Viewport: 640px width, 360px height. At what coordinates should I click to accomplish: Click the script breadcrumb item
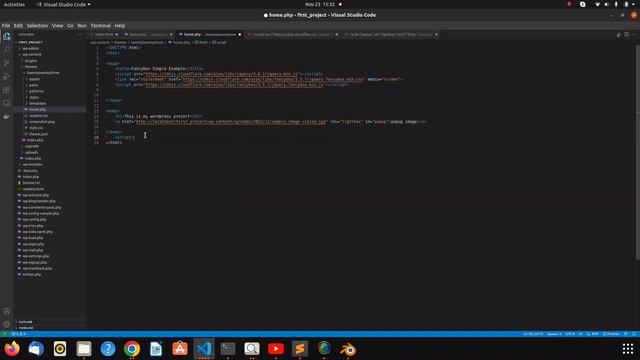tap(220, 42)
